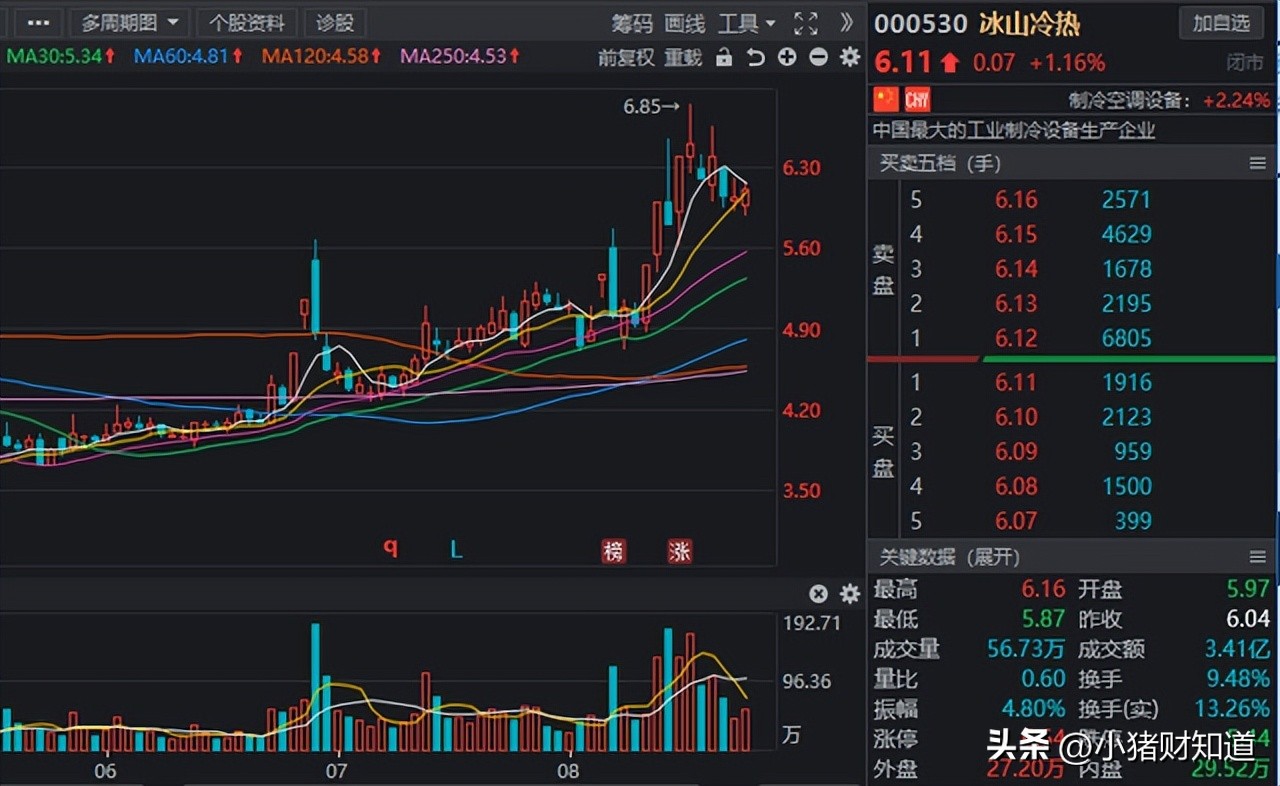Zoom out using the minus icon
This screenshot has width=1280, height=786.
818,58
